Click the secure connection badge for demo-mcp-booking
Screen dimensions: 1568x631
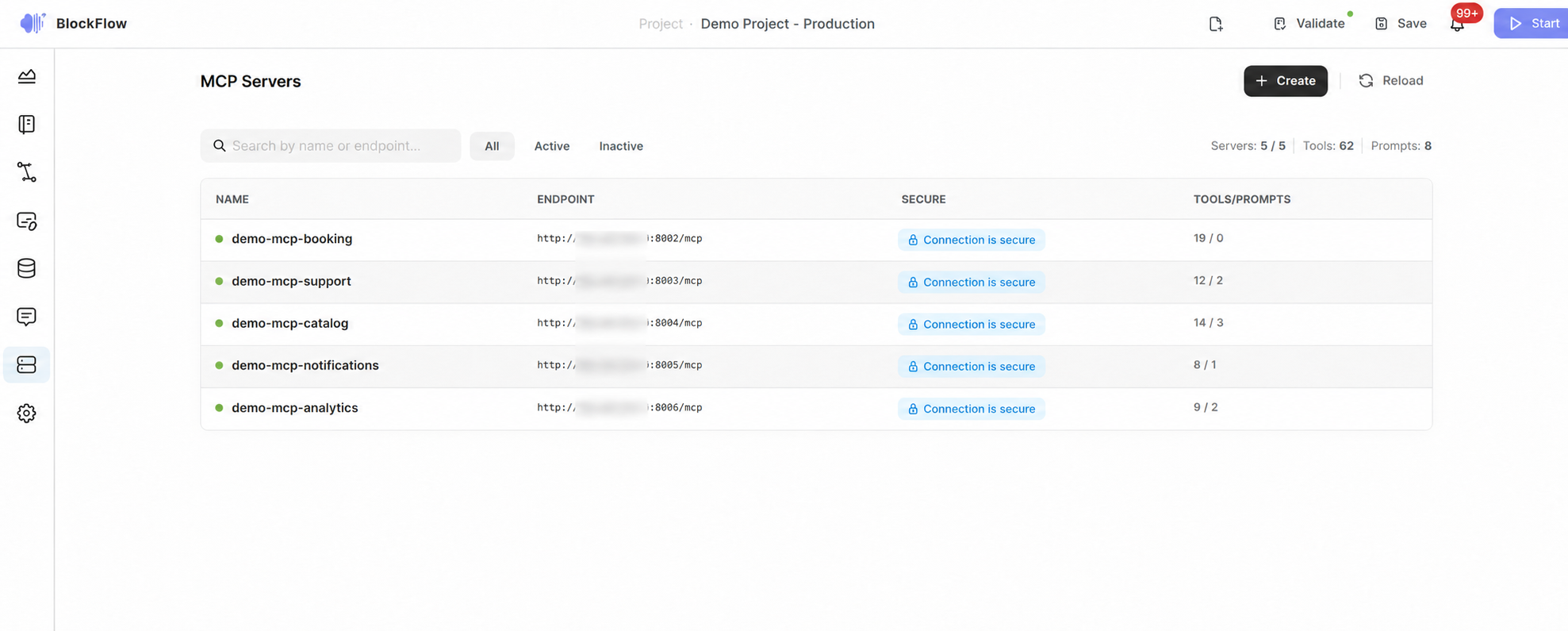971,240
